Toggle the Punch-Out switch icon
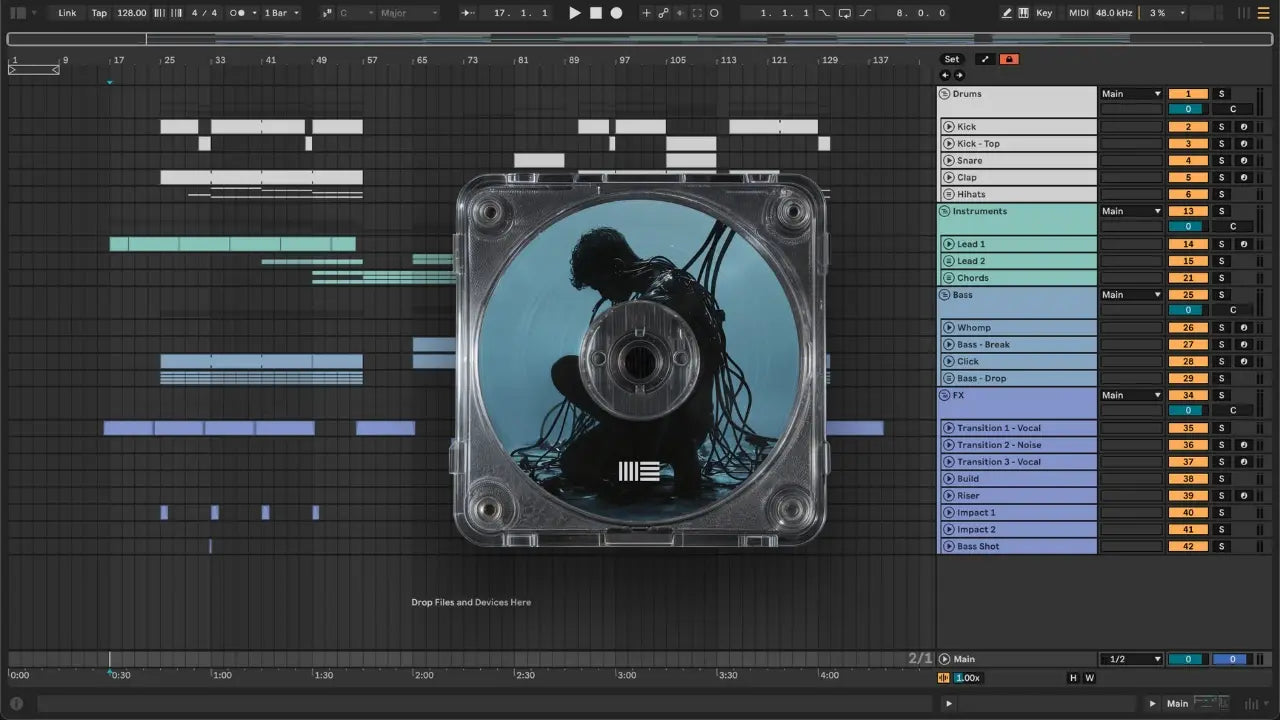The image size is (1280, 720). tap(865, 13)
